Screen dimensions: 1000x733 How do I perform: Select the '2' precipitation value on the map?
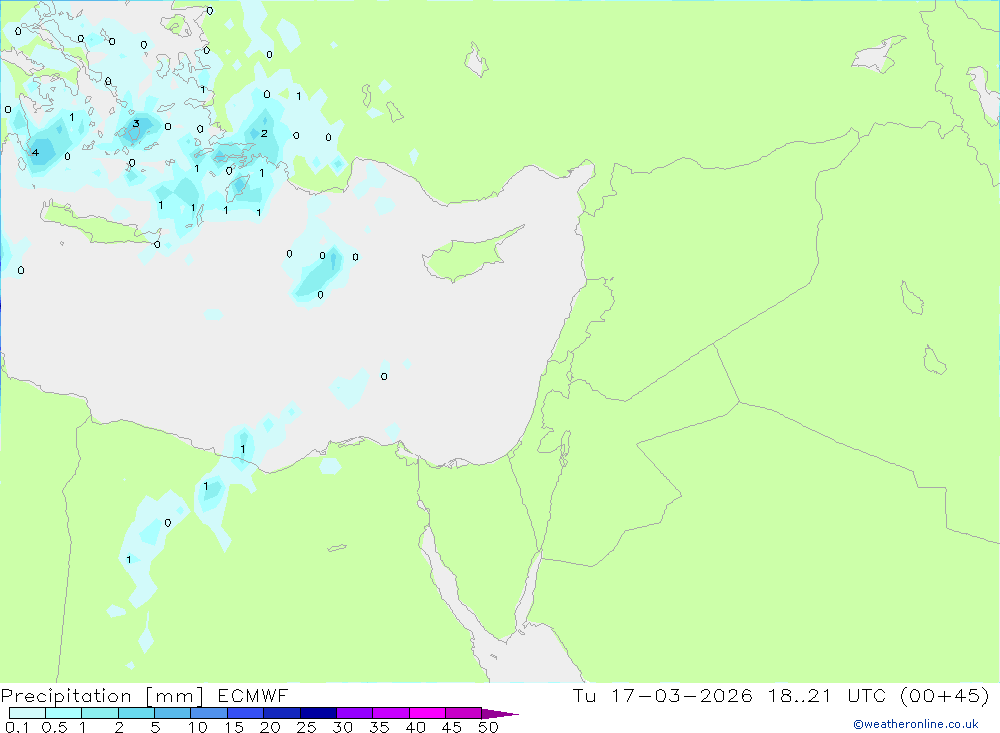264,133
